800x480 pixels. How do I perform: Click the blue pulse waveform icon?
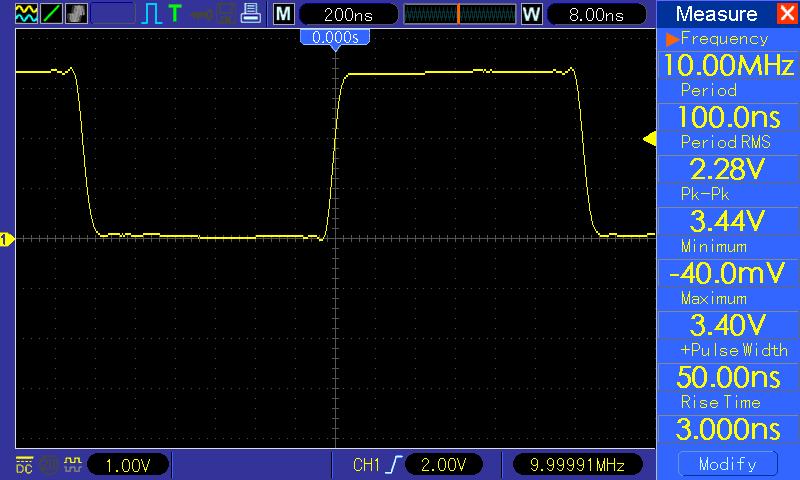point(151,14)
